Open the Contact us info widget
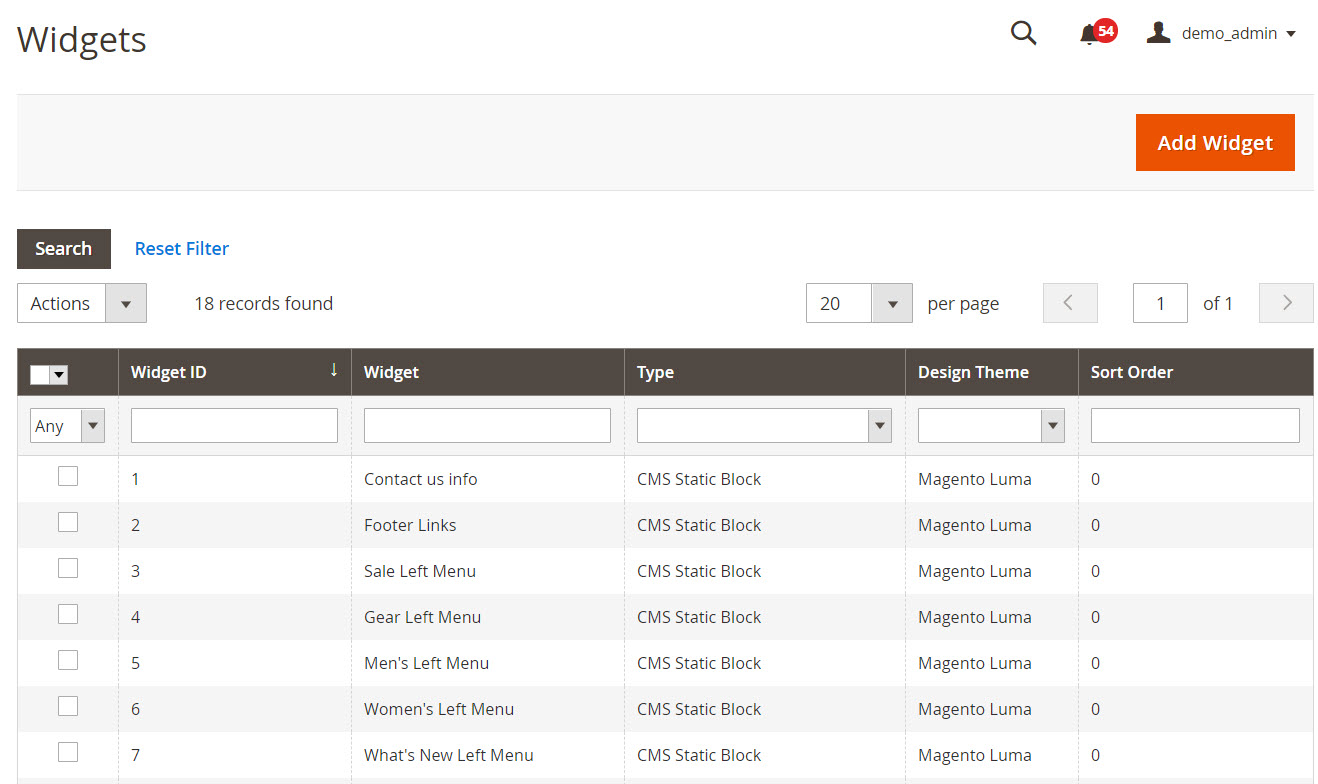Viewport: 1318px width, 784px height. [x=421, y=479]
